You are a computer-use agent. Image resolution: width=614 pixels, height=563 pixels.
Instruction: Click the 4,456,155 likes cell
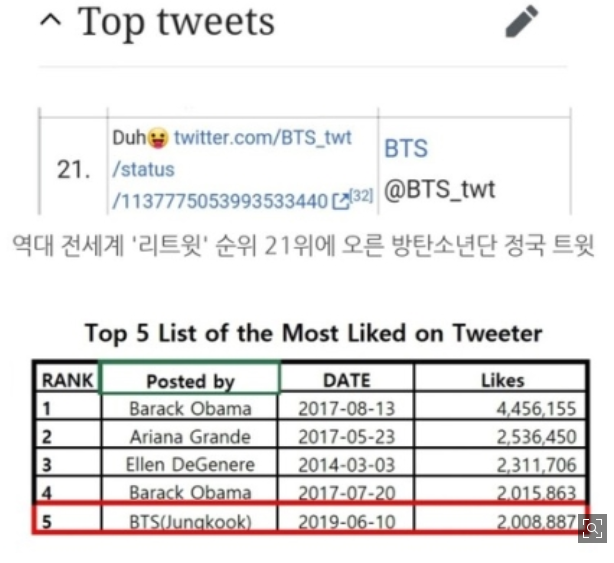coord(501,408)
